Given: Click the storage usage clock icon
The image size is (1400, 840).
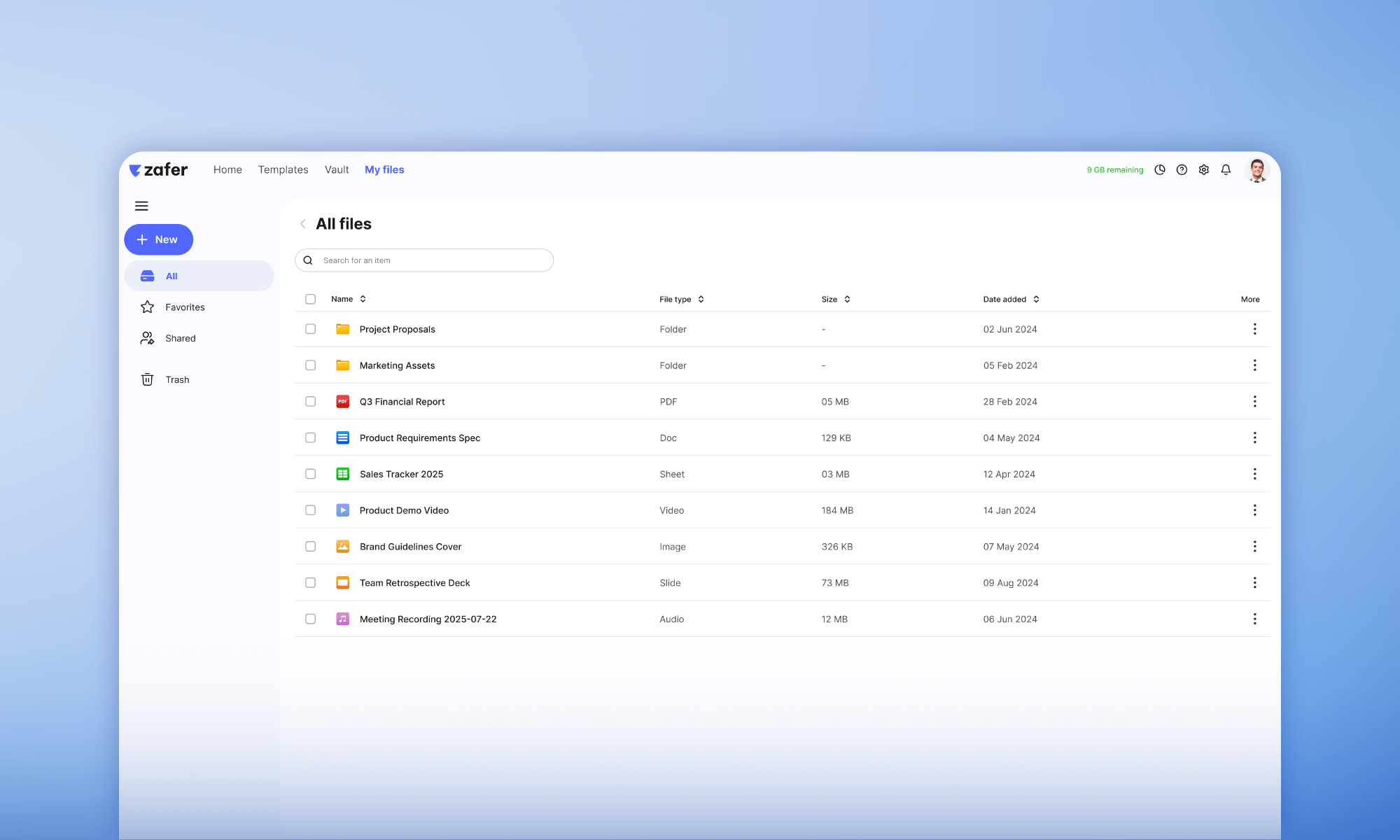Looking at the screenshot, I should click(1160, 169).
